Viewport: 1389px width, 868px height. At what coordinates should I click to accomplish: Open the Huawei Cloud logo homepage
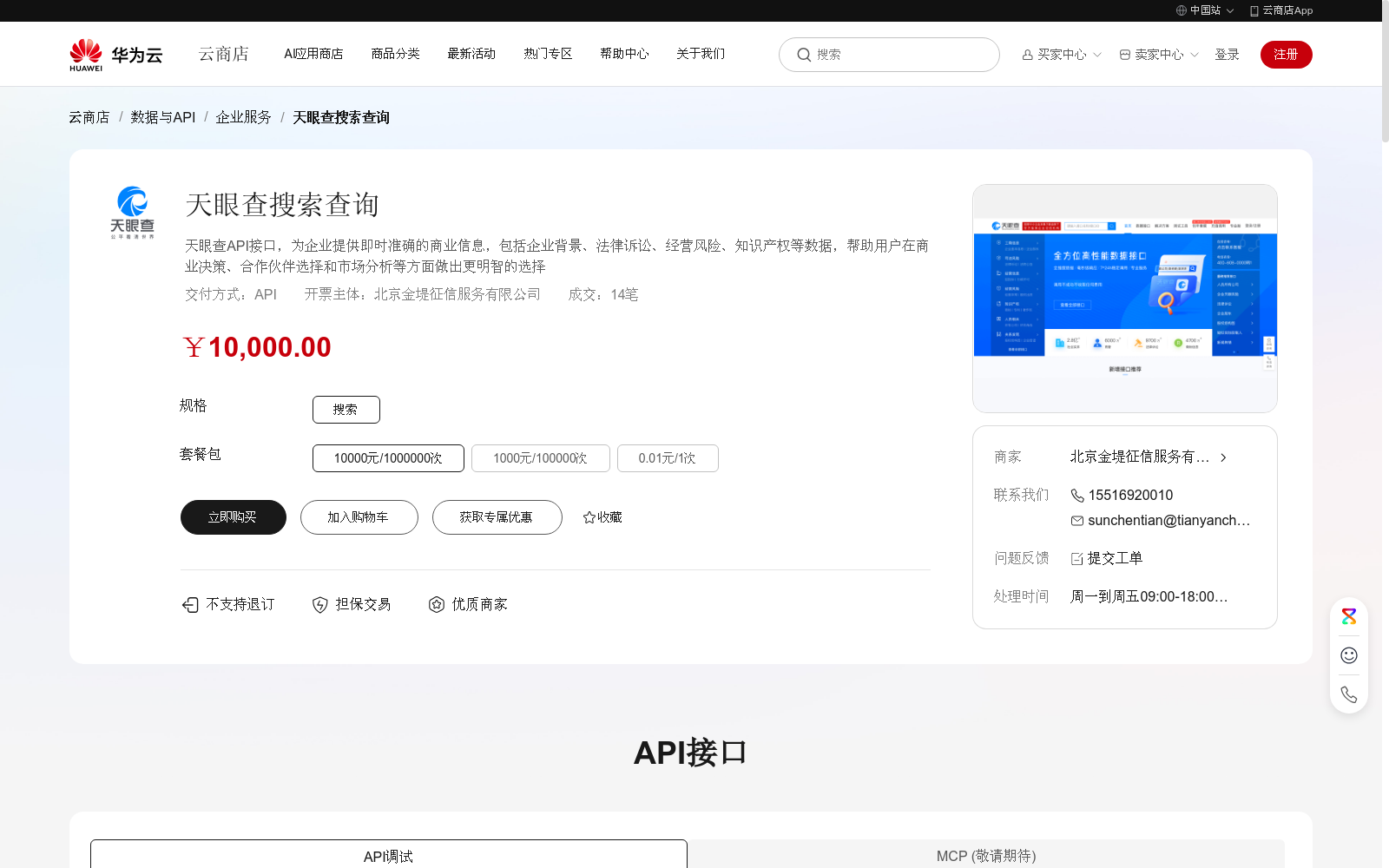tap(116, 54)
